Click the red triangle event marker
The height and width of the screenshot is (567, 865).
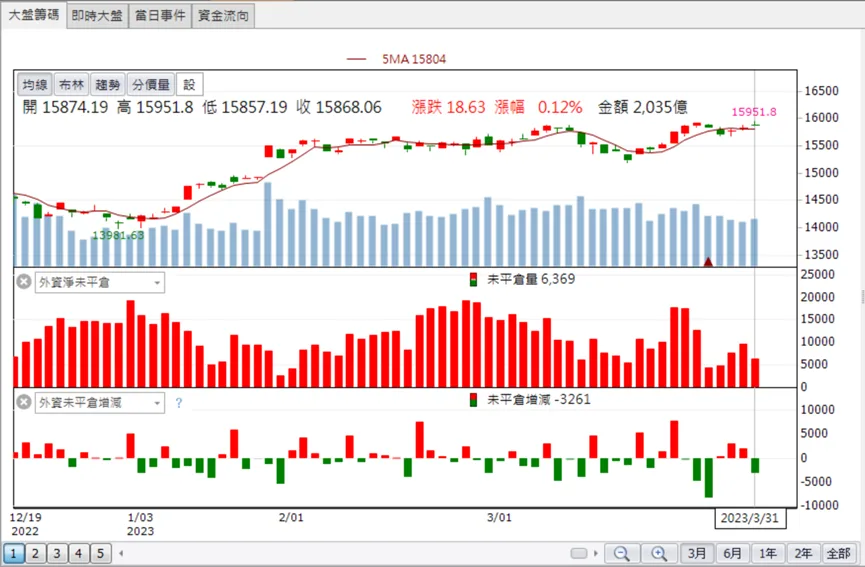708,261
